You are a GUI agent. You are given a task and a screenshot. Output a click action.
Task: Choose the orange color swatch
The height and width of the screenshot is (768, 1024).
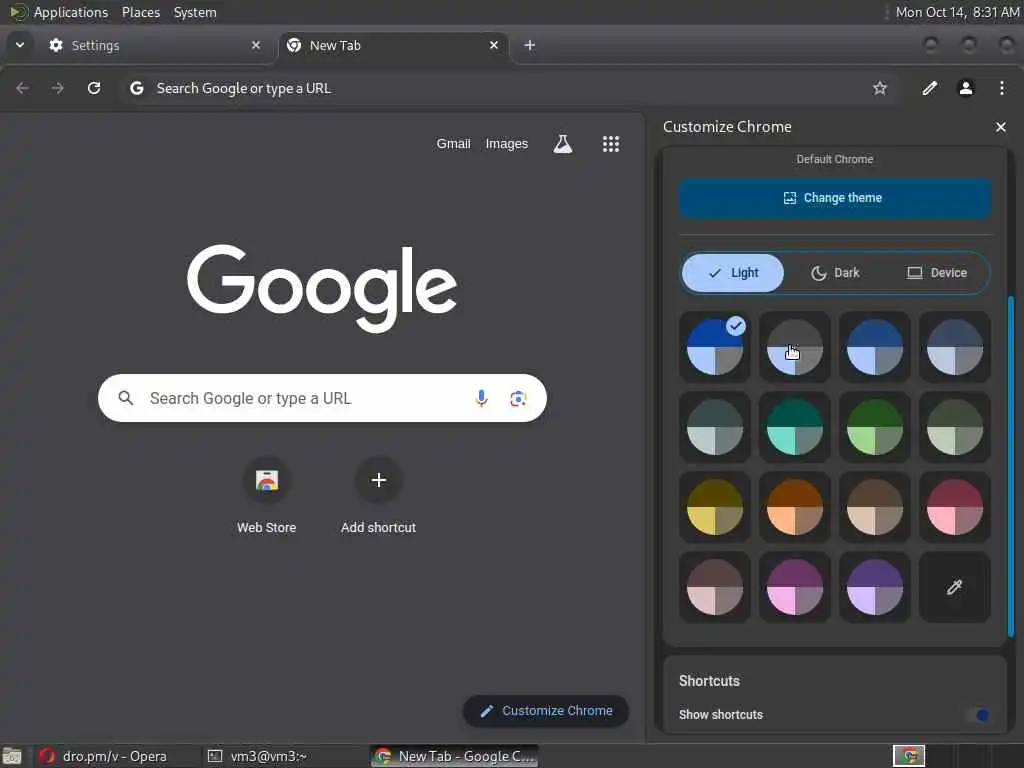(794, 507)
